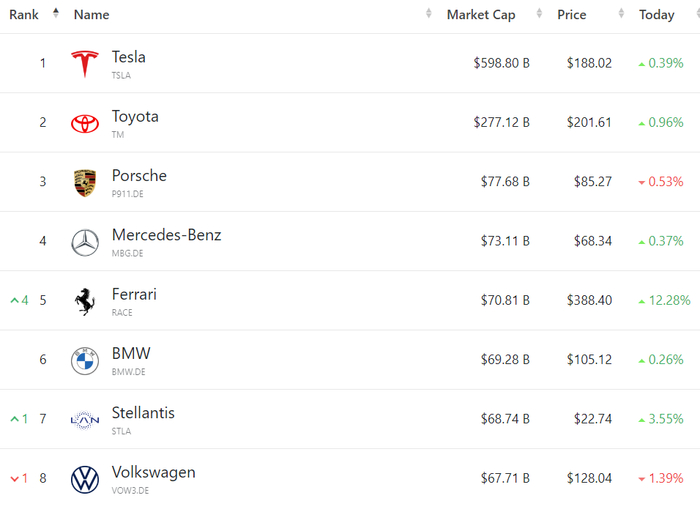Click the Ferrari prancing horse logo
This screenshot has height=507, width=700.
85,301
